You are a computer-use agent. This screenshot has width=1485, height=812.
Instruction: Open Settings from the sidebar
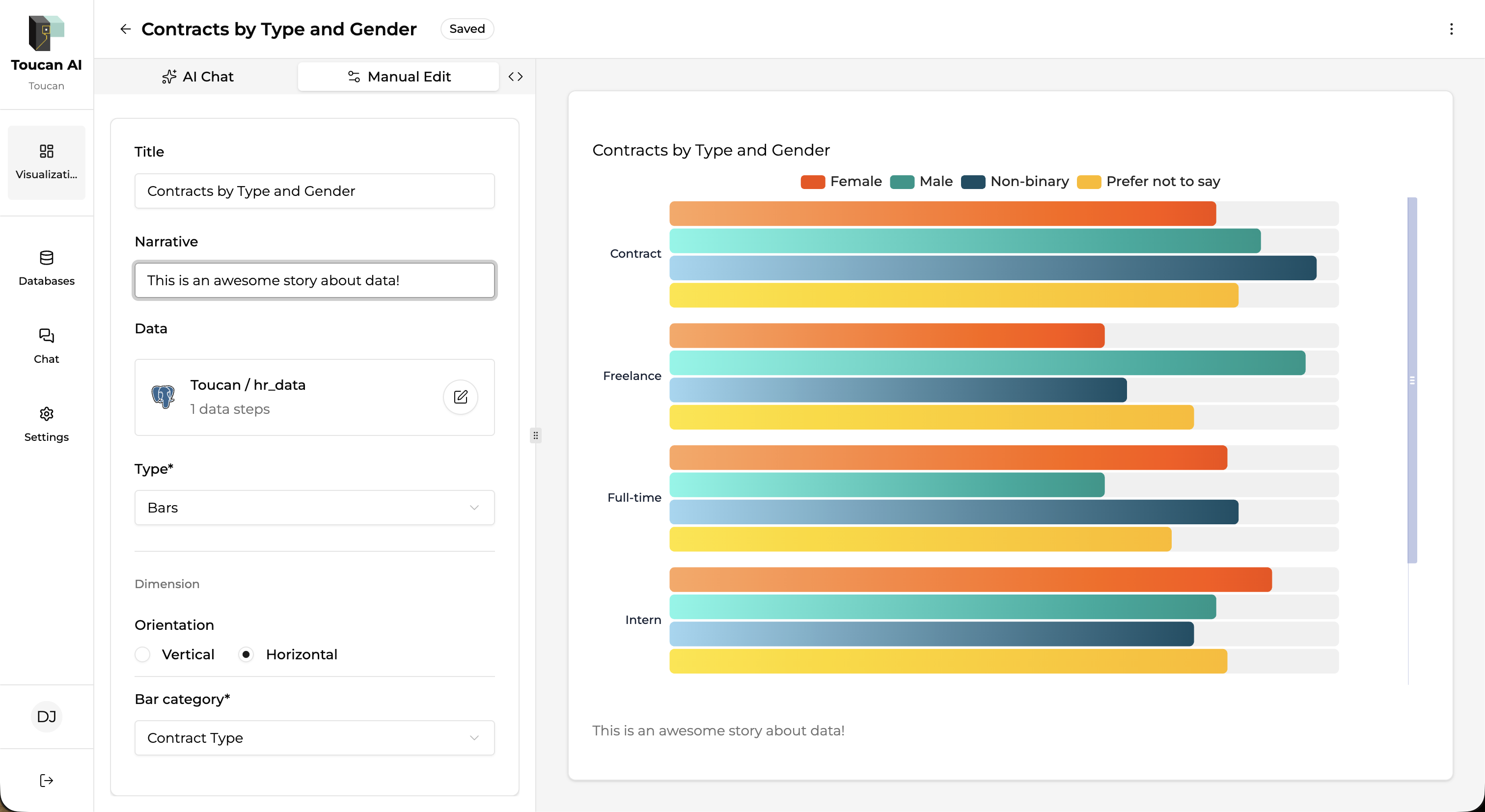(x=46, y=424)
